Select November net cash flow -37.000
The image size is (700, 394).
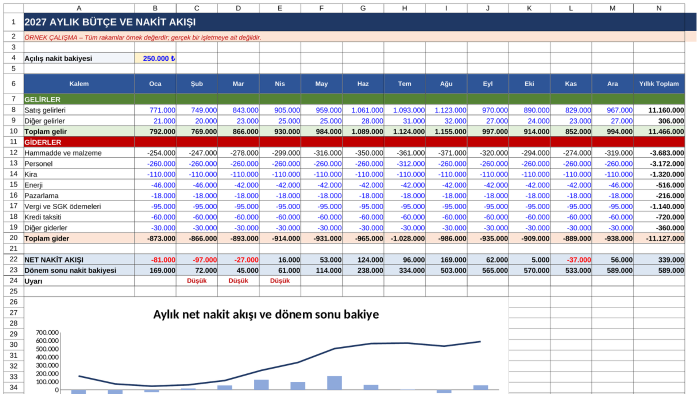click(x=571, y=259)
